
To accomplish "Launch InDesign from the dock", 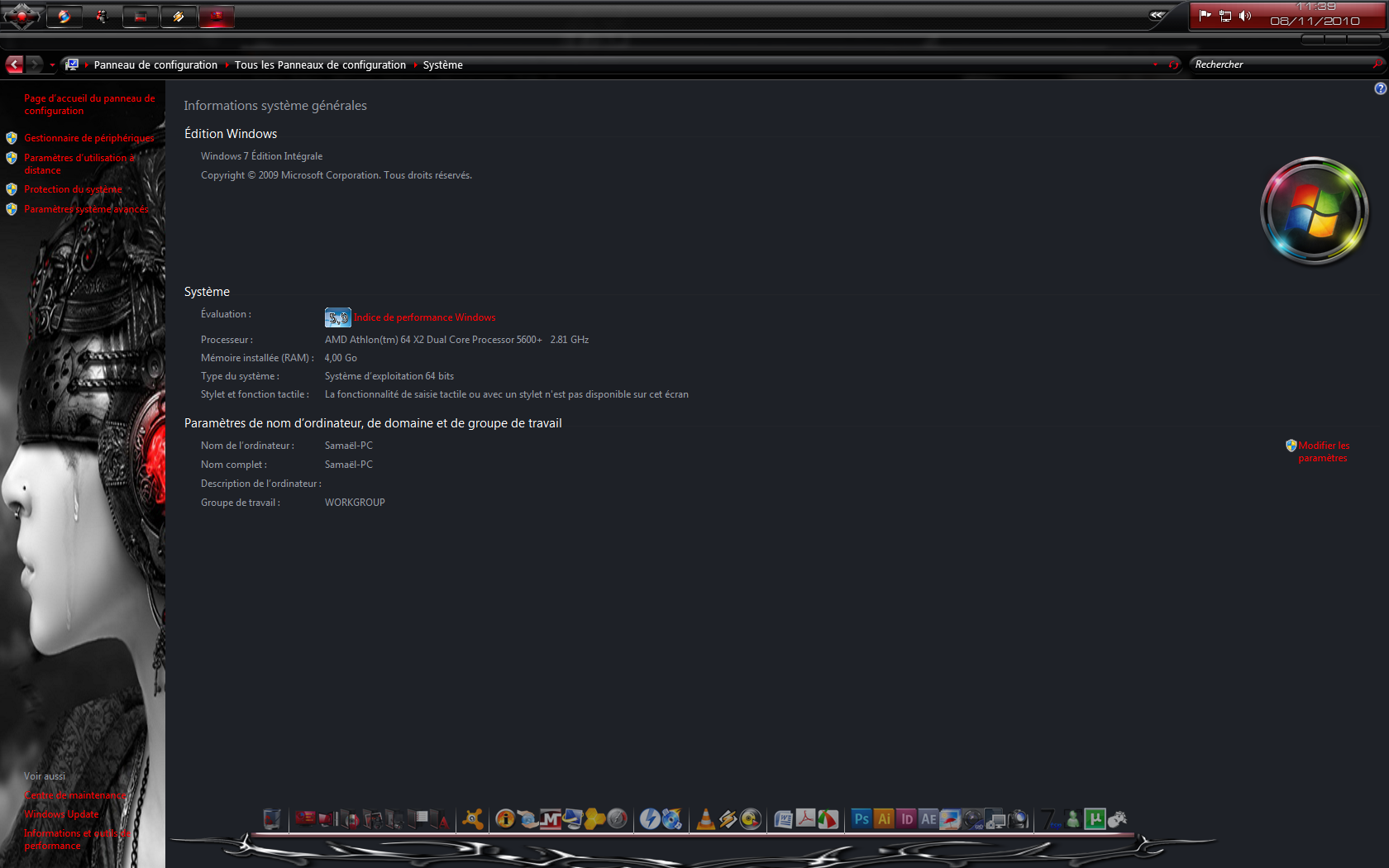I will click(x=906, y=819).
